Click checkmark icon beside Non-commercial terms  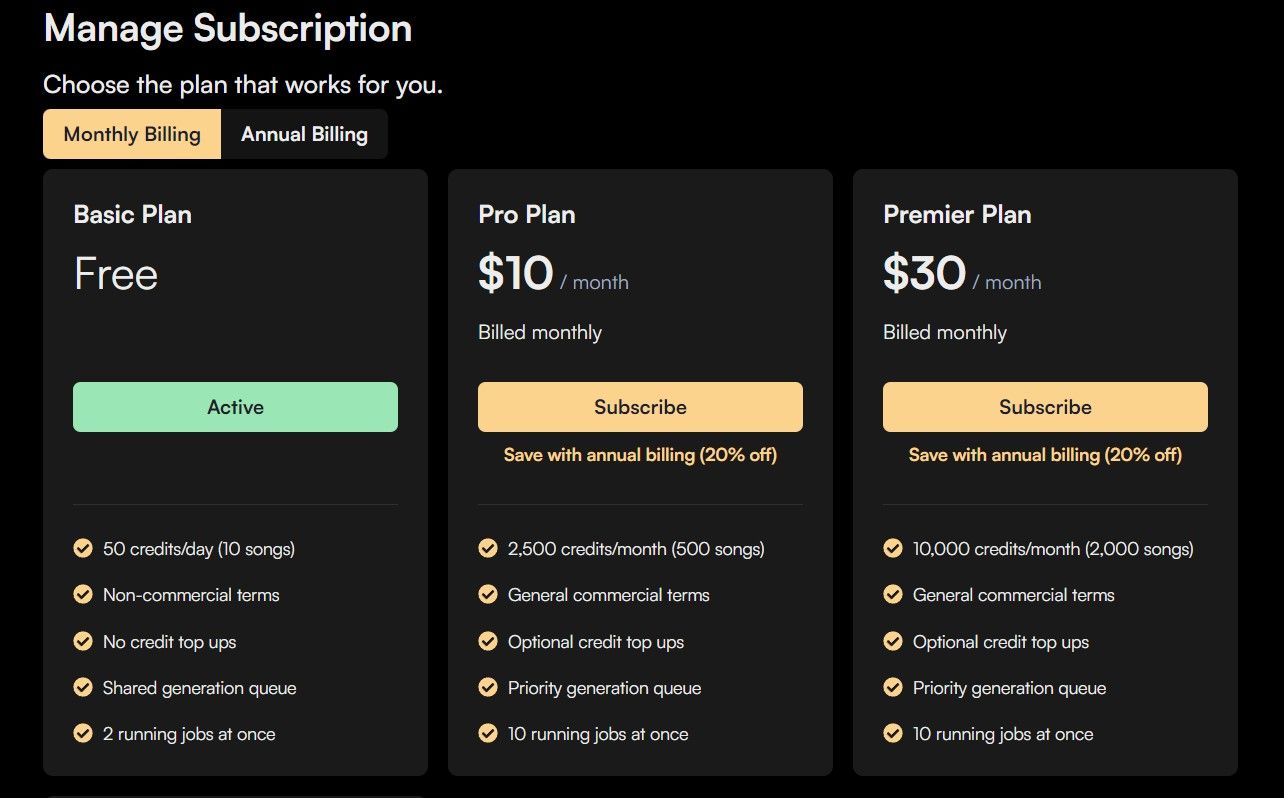pos(83,595)
